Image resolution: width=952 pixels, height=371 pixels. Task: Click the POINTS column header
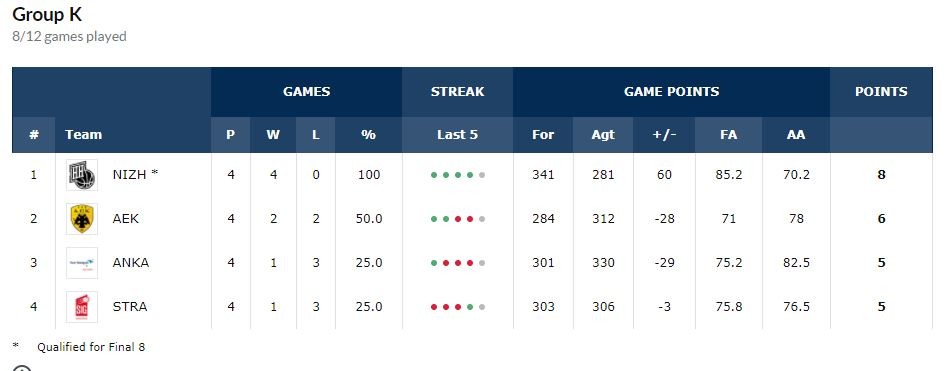881,92
